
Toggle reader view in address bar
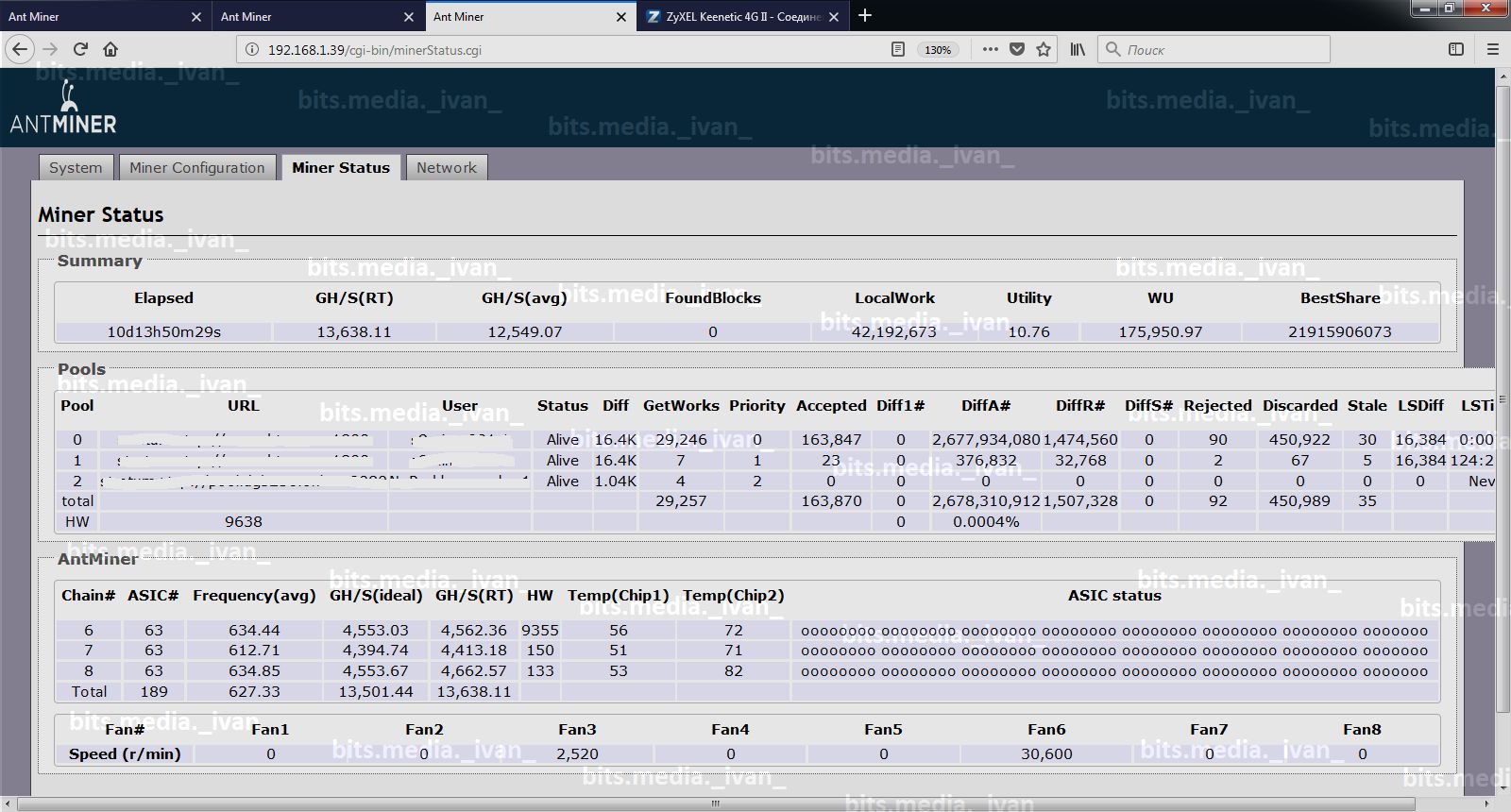tap(898, 49)
